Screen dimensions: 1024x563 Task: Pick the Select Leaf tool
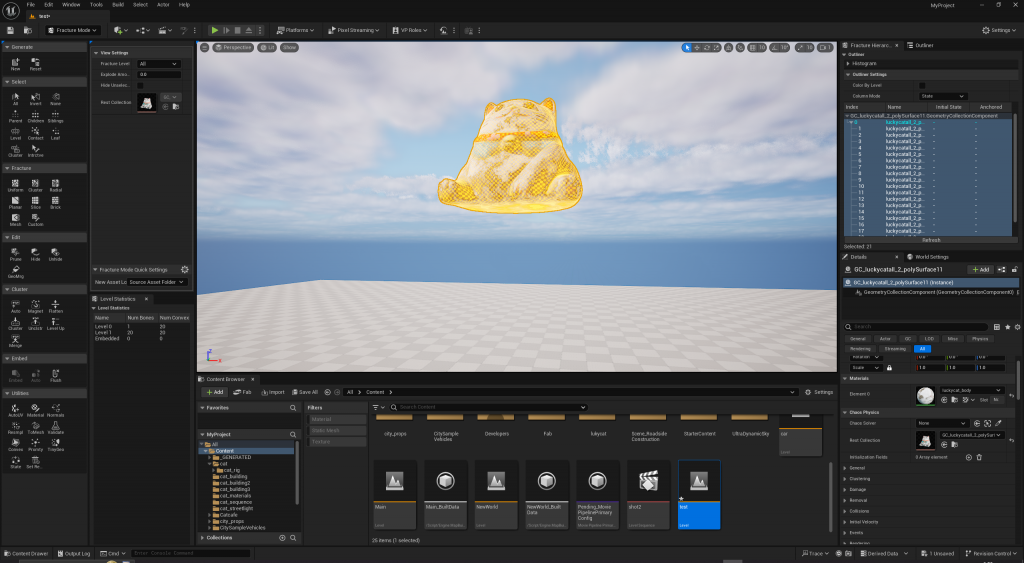56,133
